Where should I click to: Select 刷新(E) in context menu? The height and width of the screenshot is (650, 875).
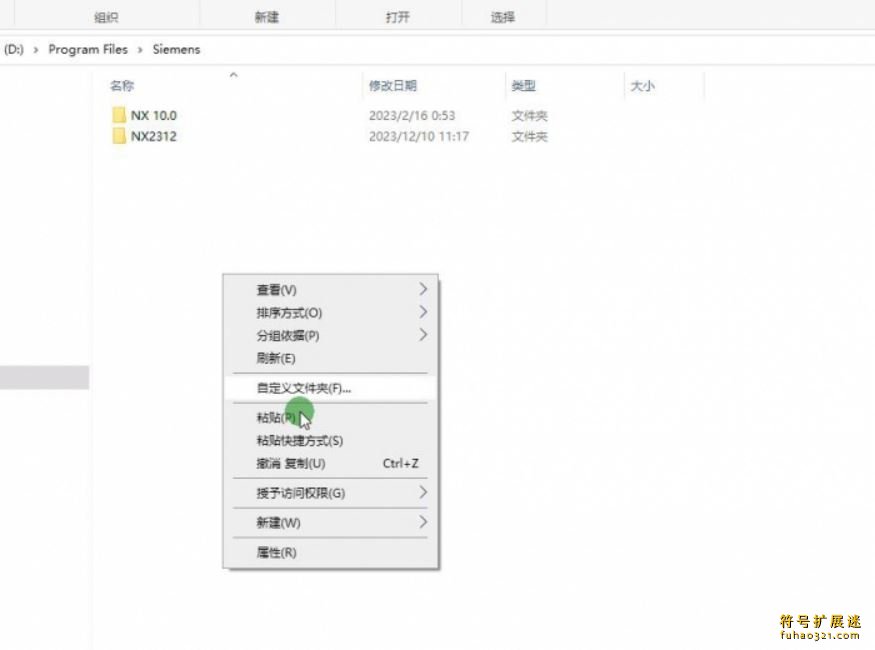pos(276,358)
